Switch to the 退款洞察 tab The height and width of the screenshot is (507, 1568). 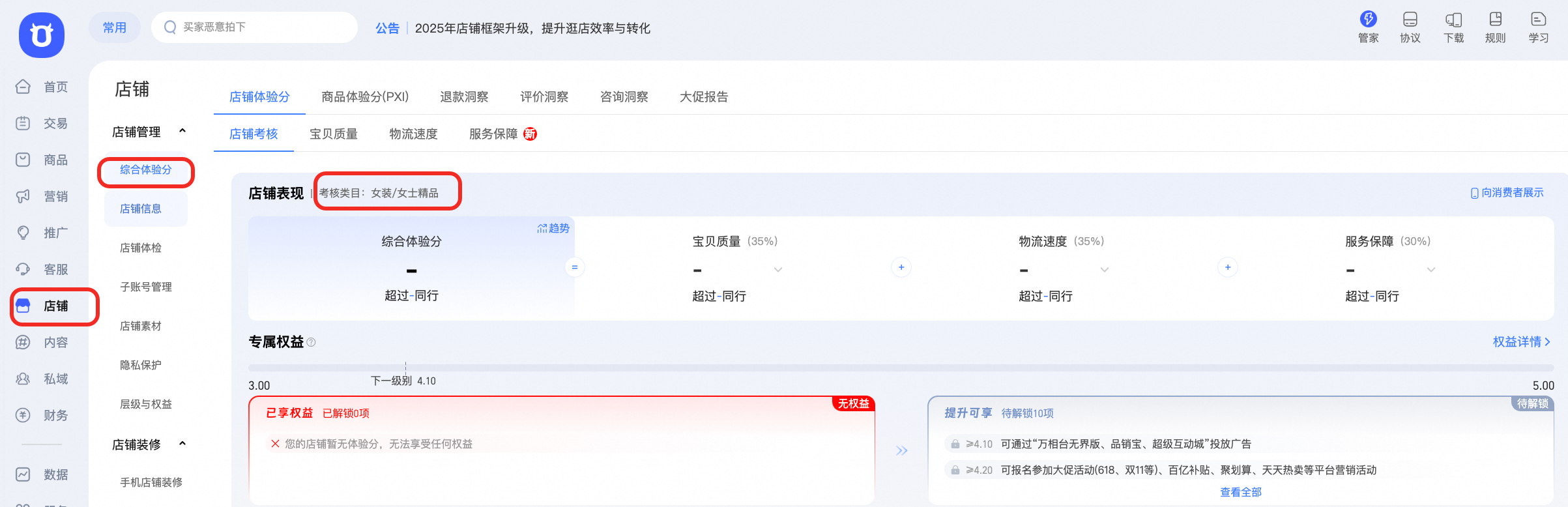pyautogui.click(x=464, y=97)
